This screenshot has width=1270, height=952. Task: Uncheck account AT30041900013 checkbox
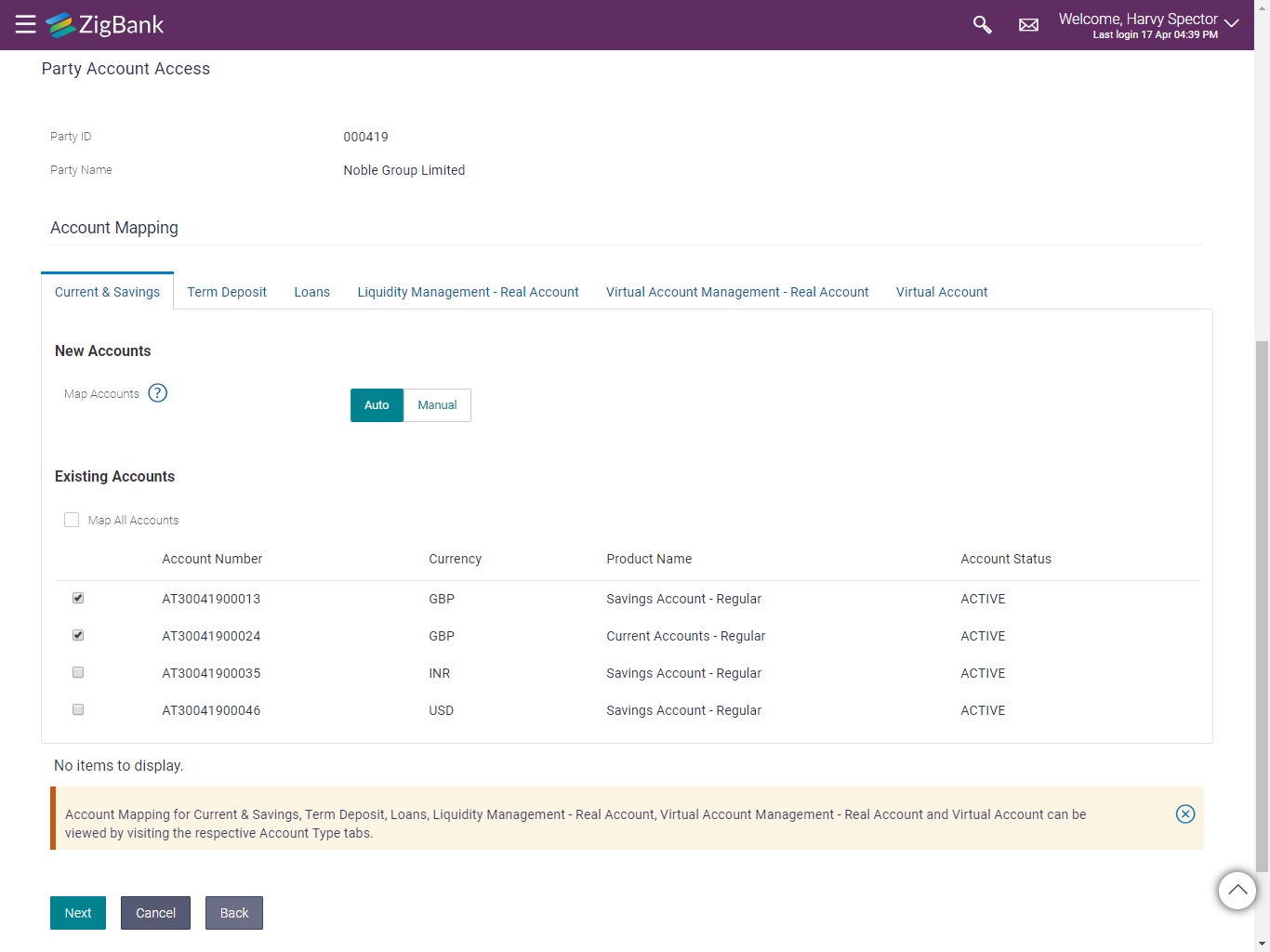[78, 598]
